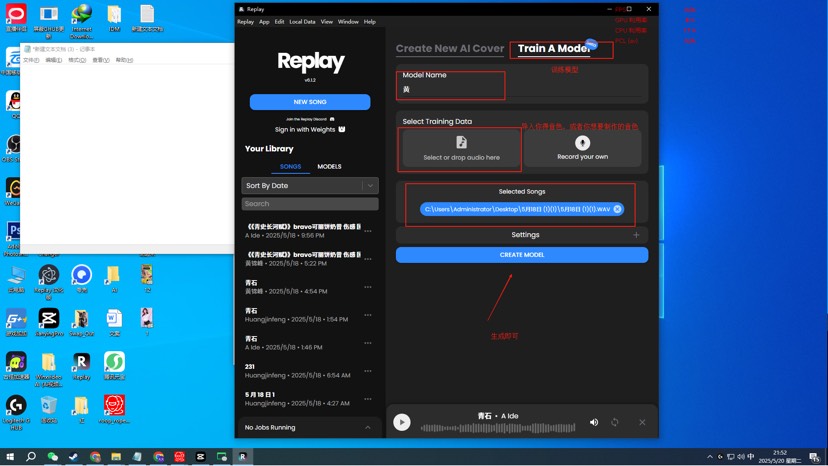
Task: Open options for the 231 song entry
Action: (x=368, y=371)
